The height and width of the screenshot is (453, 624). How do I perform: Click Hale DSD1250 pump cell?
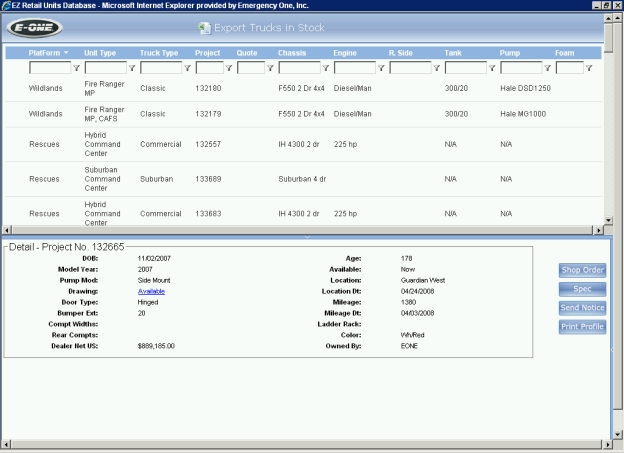(525, 88)
